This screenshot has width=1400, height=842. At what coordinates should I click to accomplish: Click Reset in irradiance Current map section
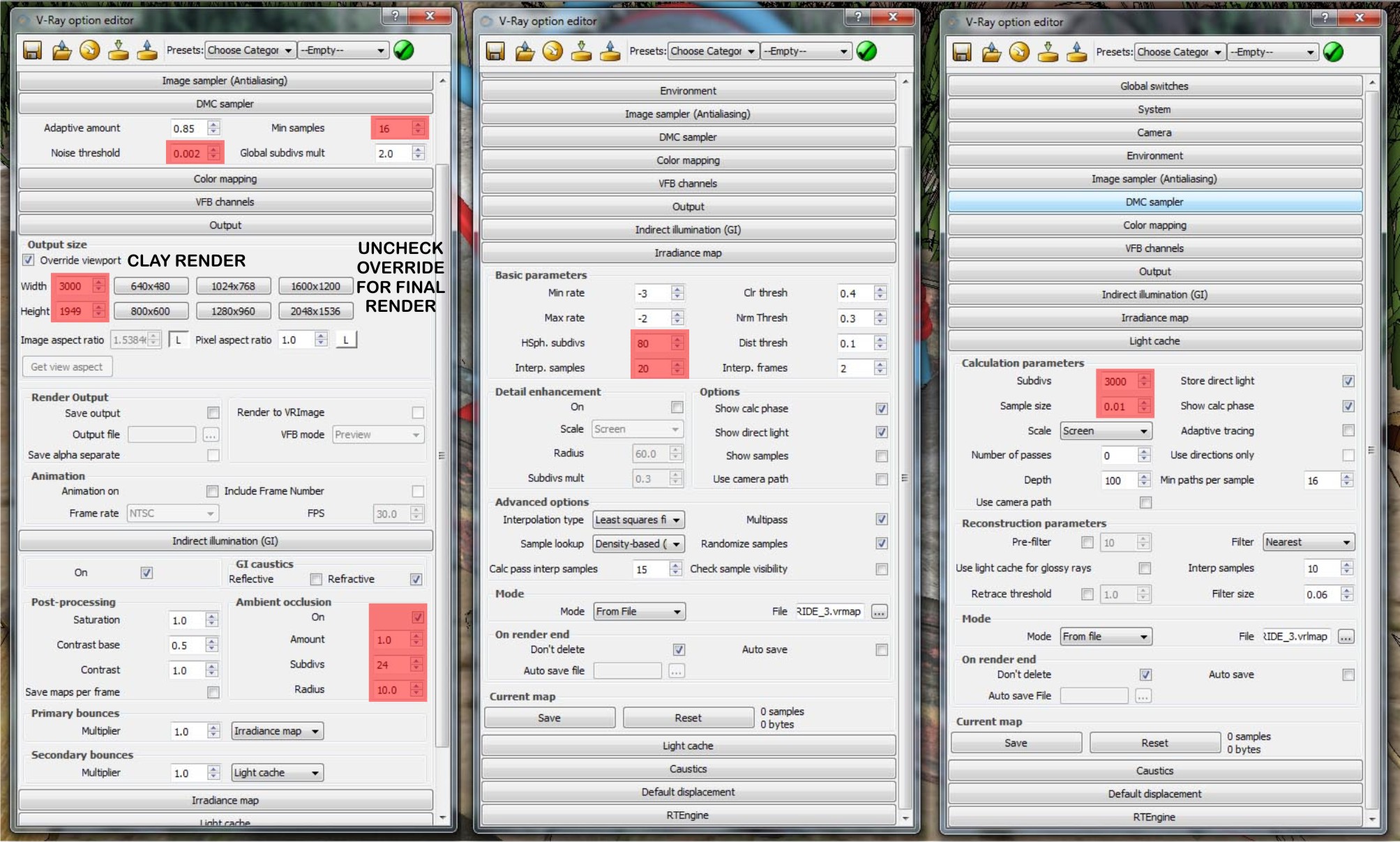pos(688,718)
